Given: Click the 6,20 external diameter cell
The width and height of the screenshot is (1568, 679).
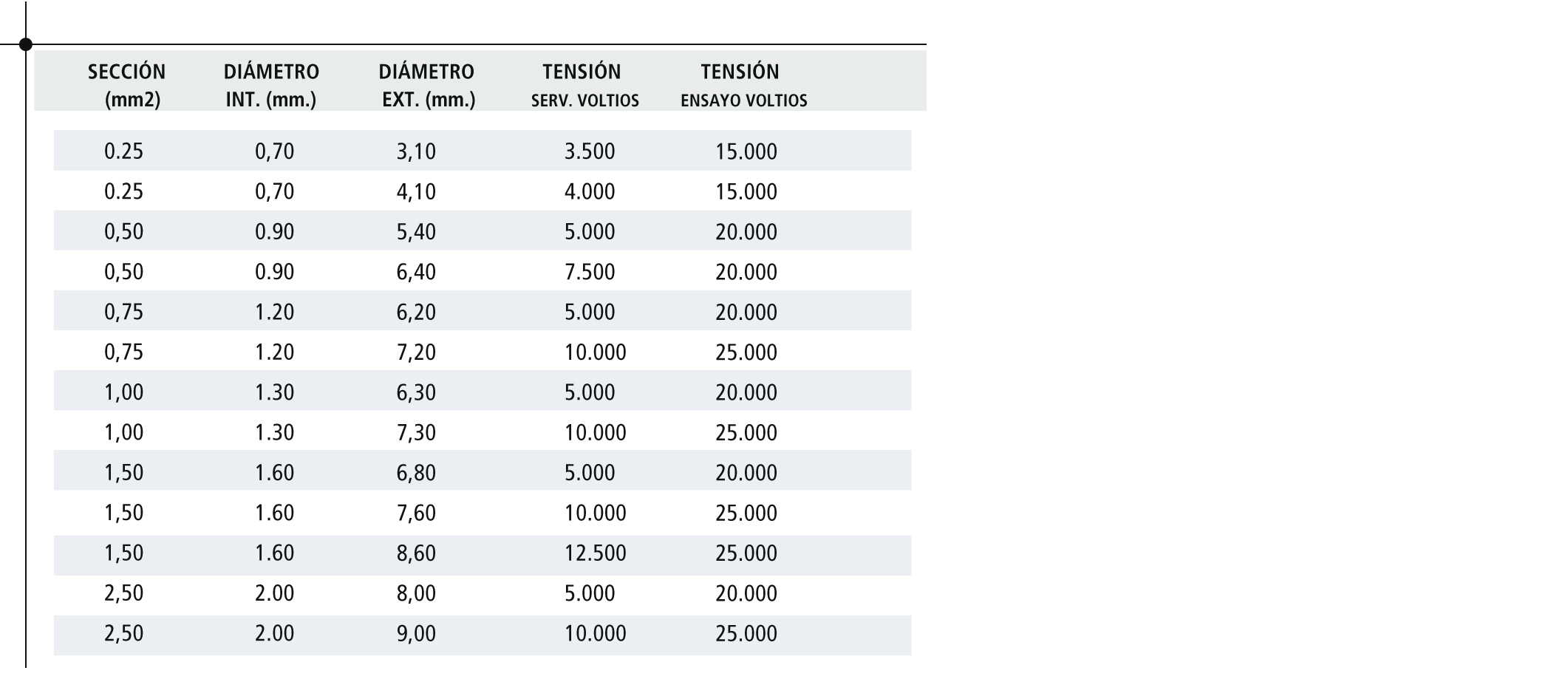Looking at the screenshot, I should pyautogui.click(x=416, y=312).
